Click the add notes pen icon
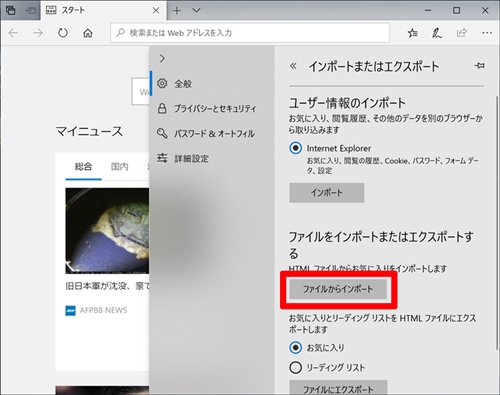Viewport: 500px width, 395px height. point(437,33)
